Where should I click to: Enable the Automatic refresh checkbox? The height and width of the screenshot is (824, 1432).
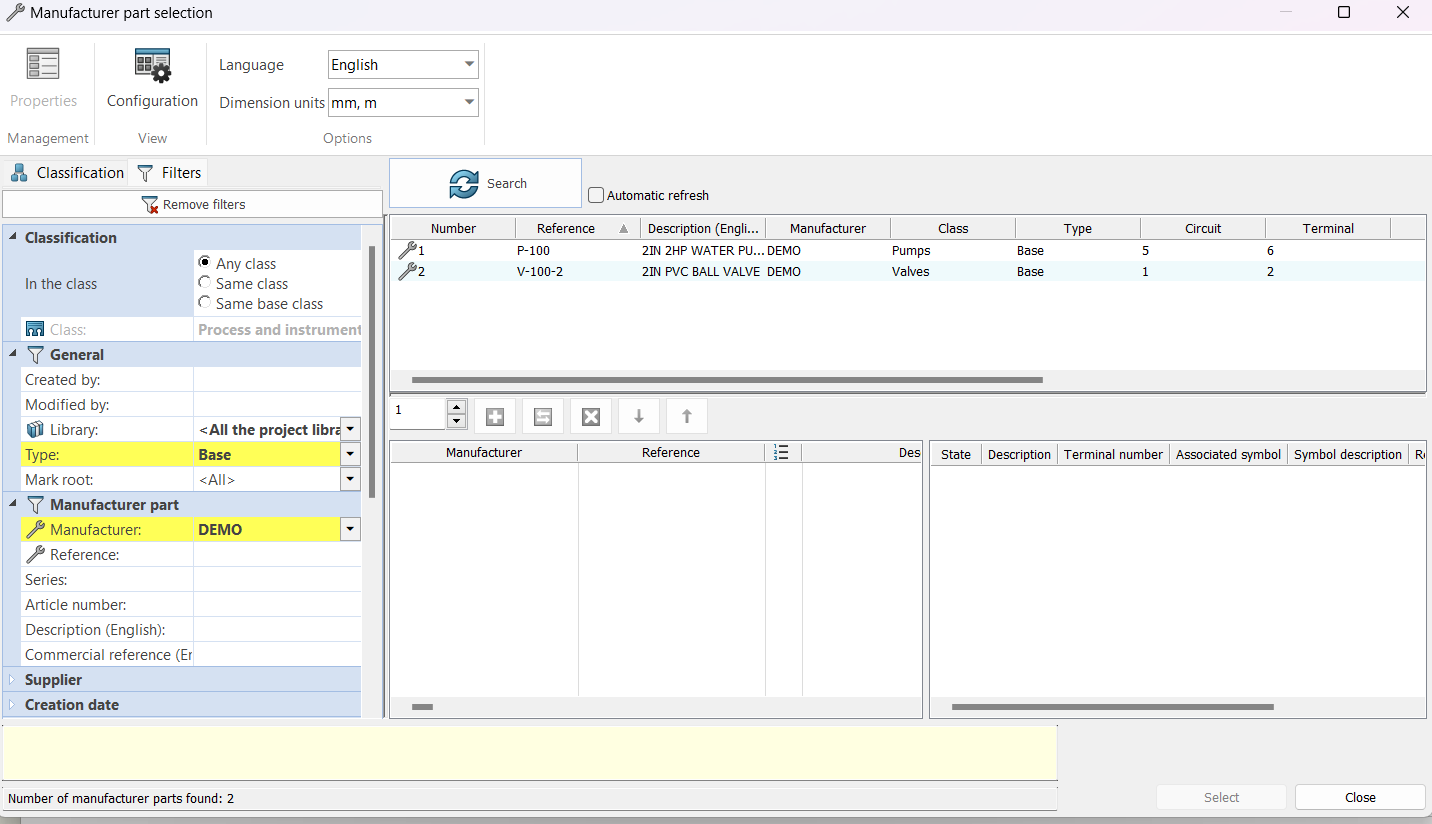tap(596, 196)
